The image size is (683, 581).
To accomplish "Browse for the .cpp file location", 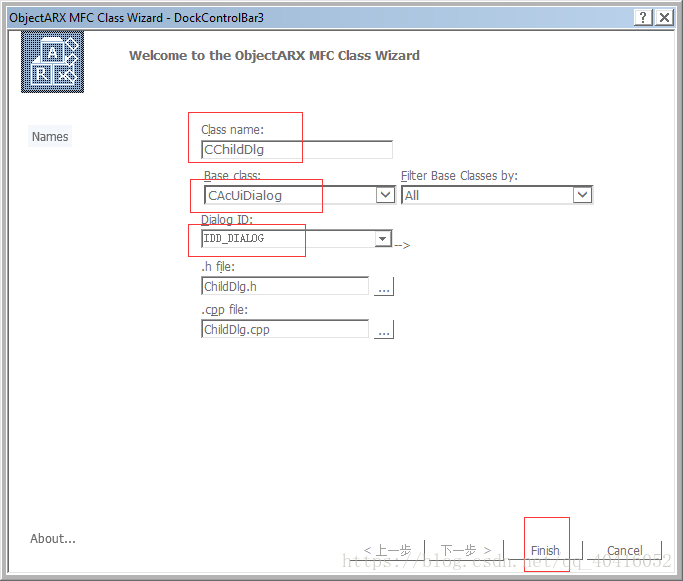I will (x=384, y=329).
